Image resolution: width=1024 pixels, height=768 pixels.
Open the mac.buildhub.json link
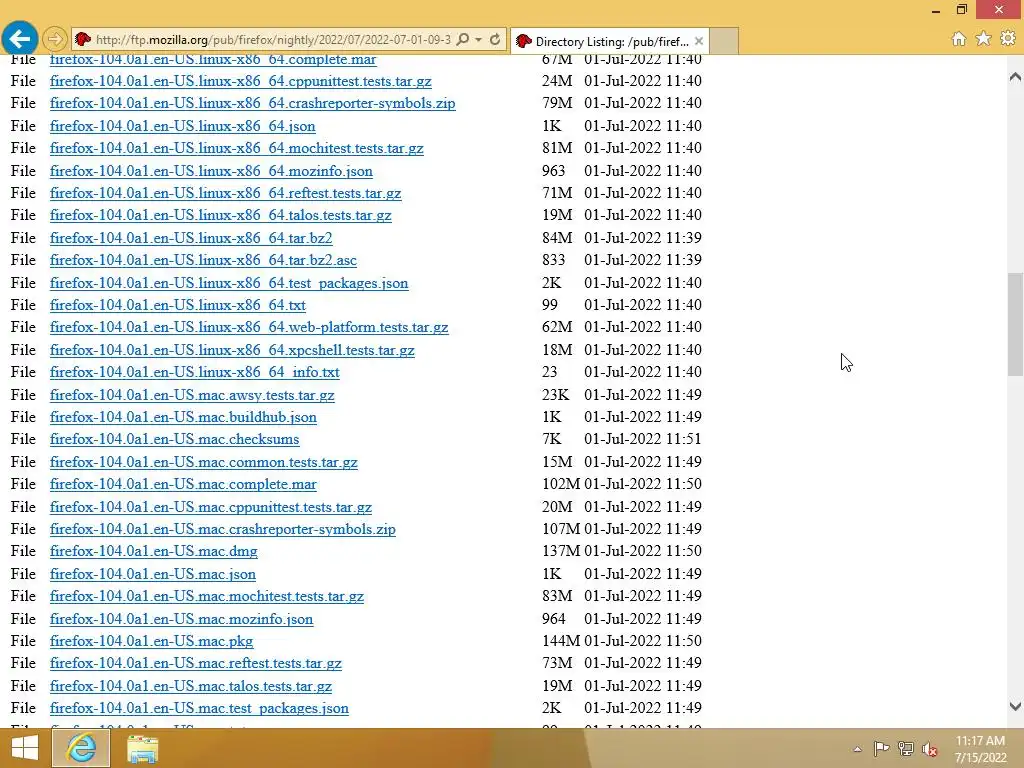coord(183,417)
